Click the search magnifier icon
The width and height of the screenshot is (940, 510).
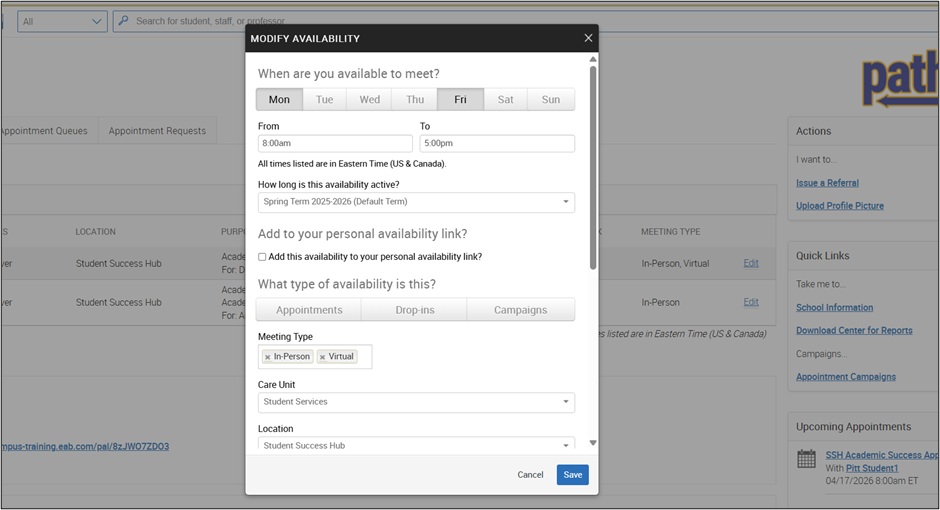click(123, 20)
